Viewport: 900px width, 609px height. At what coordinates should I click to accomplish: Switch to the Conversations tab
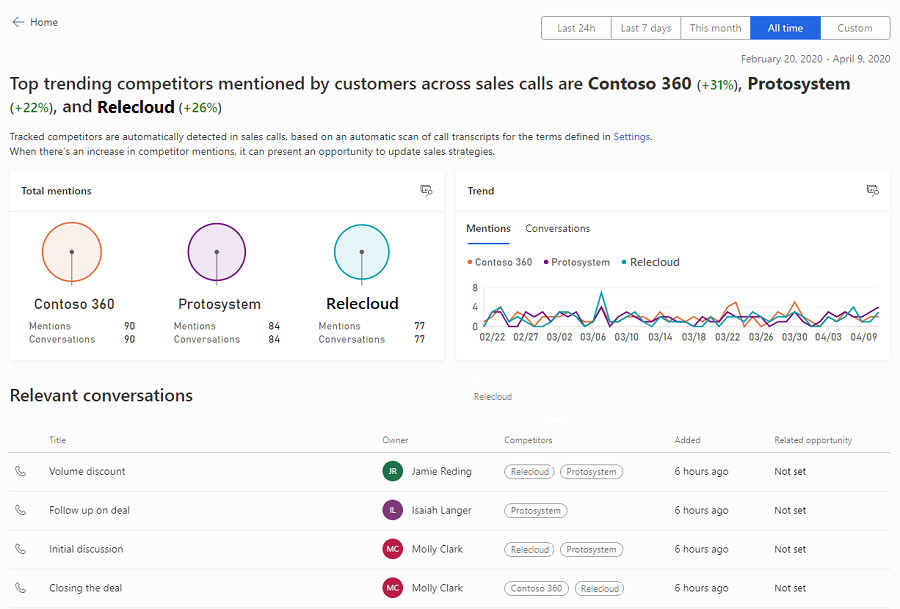tap(557, 228)
